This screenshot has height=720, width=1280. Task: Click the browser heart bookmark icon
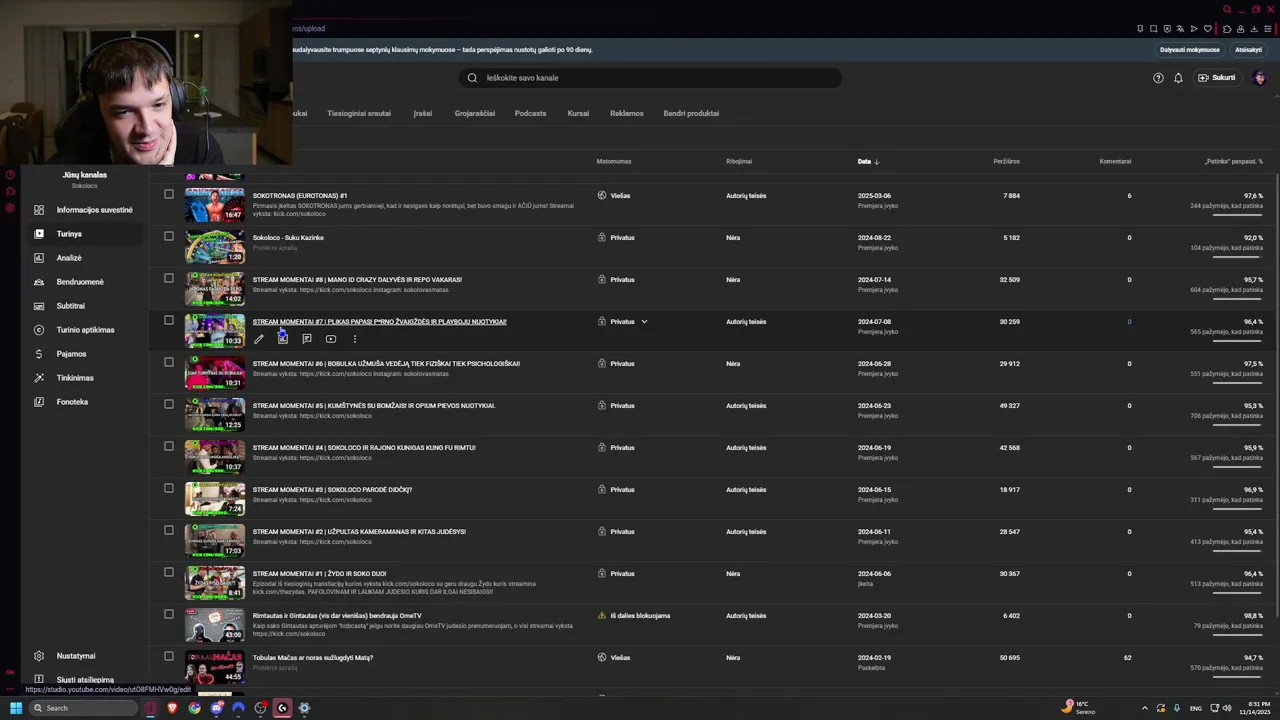click(x=1207, y=29)
